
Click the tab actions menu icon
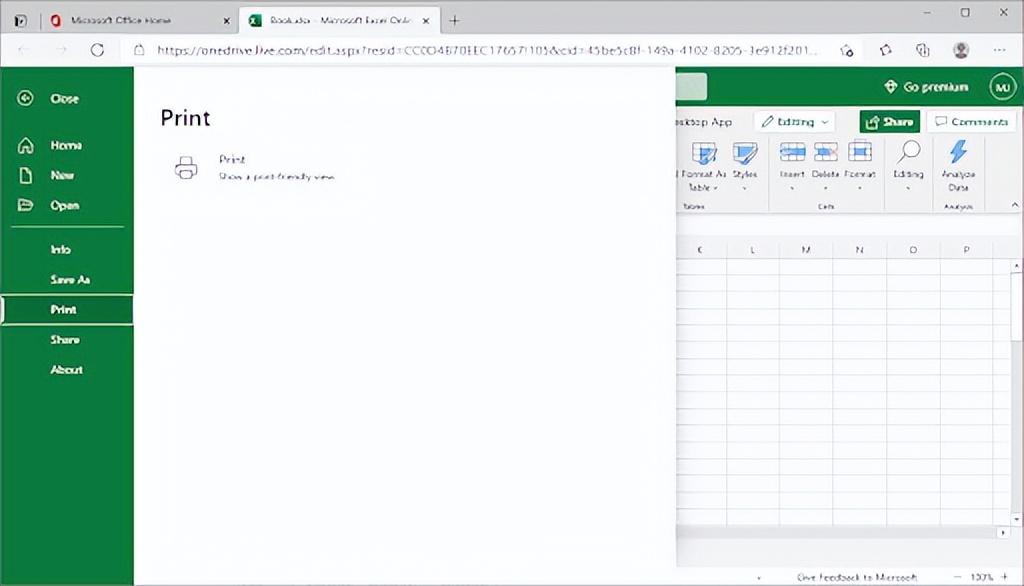[20, 21]
